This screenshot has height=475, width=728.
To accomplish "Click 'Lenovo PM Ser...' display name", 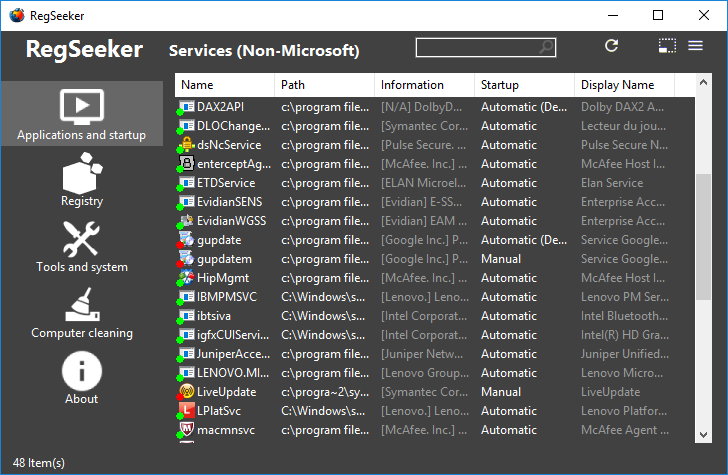I will (x=625, y=297).
